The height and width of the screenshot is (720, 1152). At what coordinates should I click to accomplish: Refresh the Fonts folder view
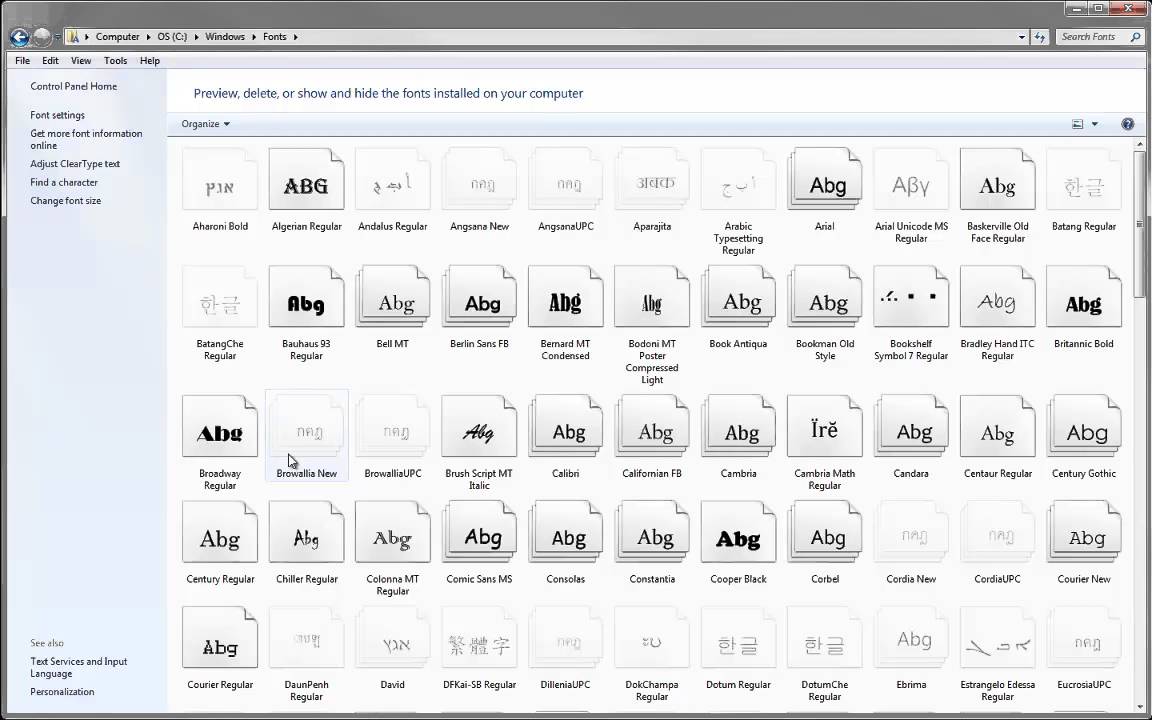[x=1040, y=37]
